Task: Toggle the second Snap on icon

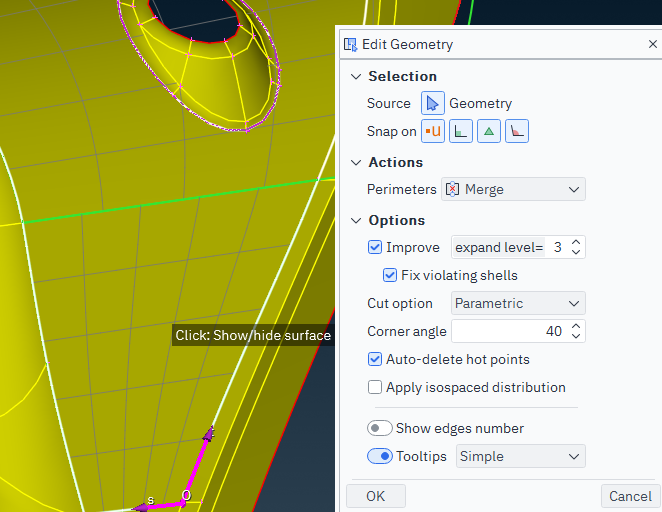Action: coord(460,131)
